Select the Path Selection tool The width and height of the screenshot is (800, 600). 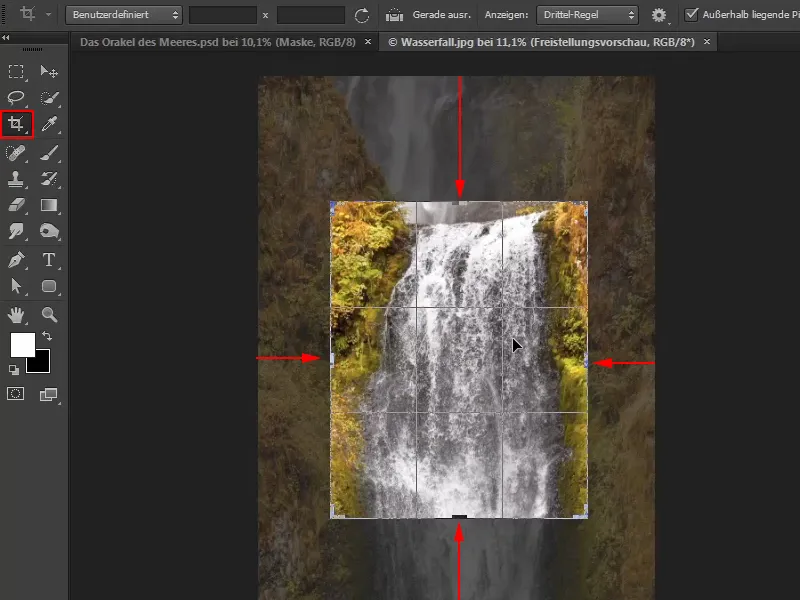(16, 286)
